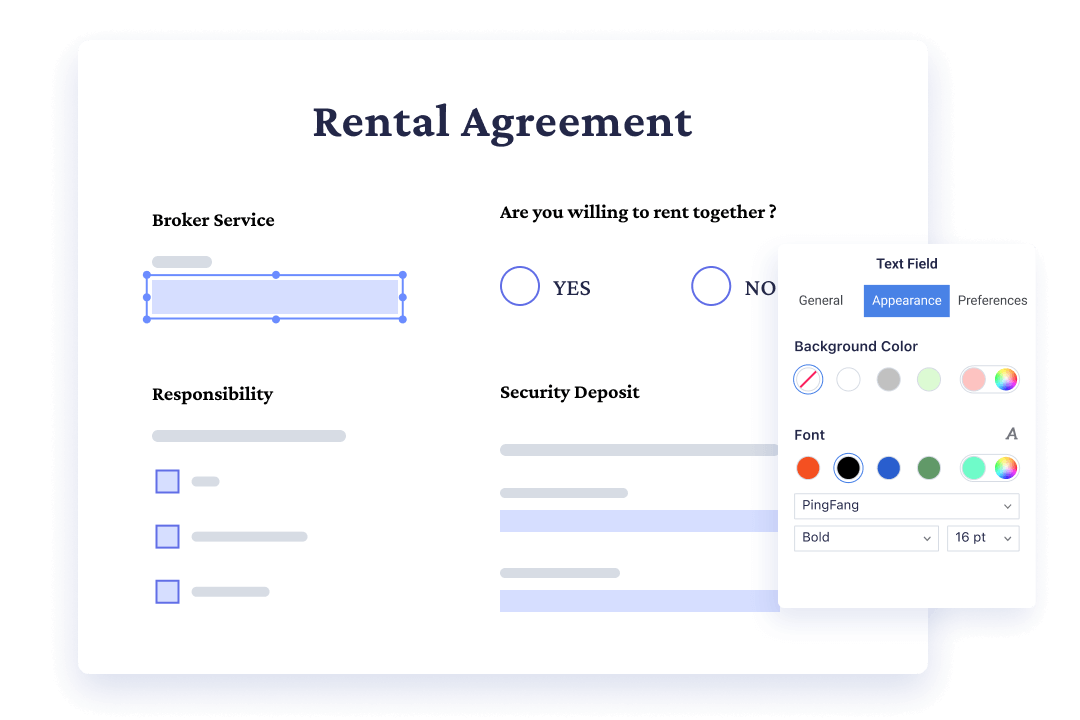Open the 16 pt font size dropdown
This screenshot has width=1080, height=720.
(983, 538)
